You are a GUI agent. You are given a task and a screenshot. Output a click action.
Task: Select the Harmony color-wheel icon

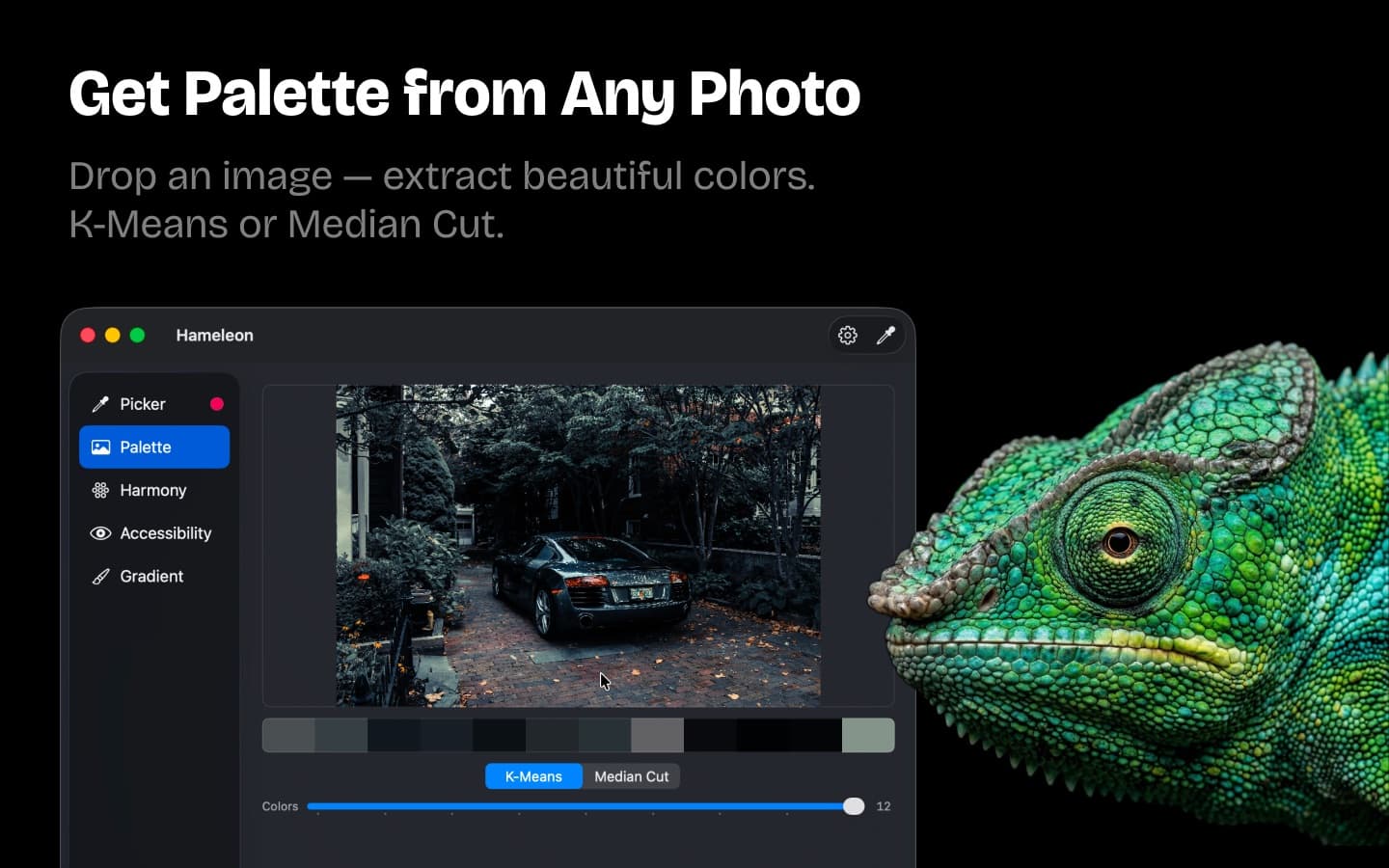pos(100,490)
